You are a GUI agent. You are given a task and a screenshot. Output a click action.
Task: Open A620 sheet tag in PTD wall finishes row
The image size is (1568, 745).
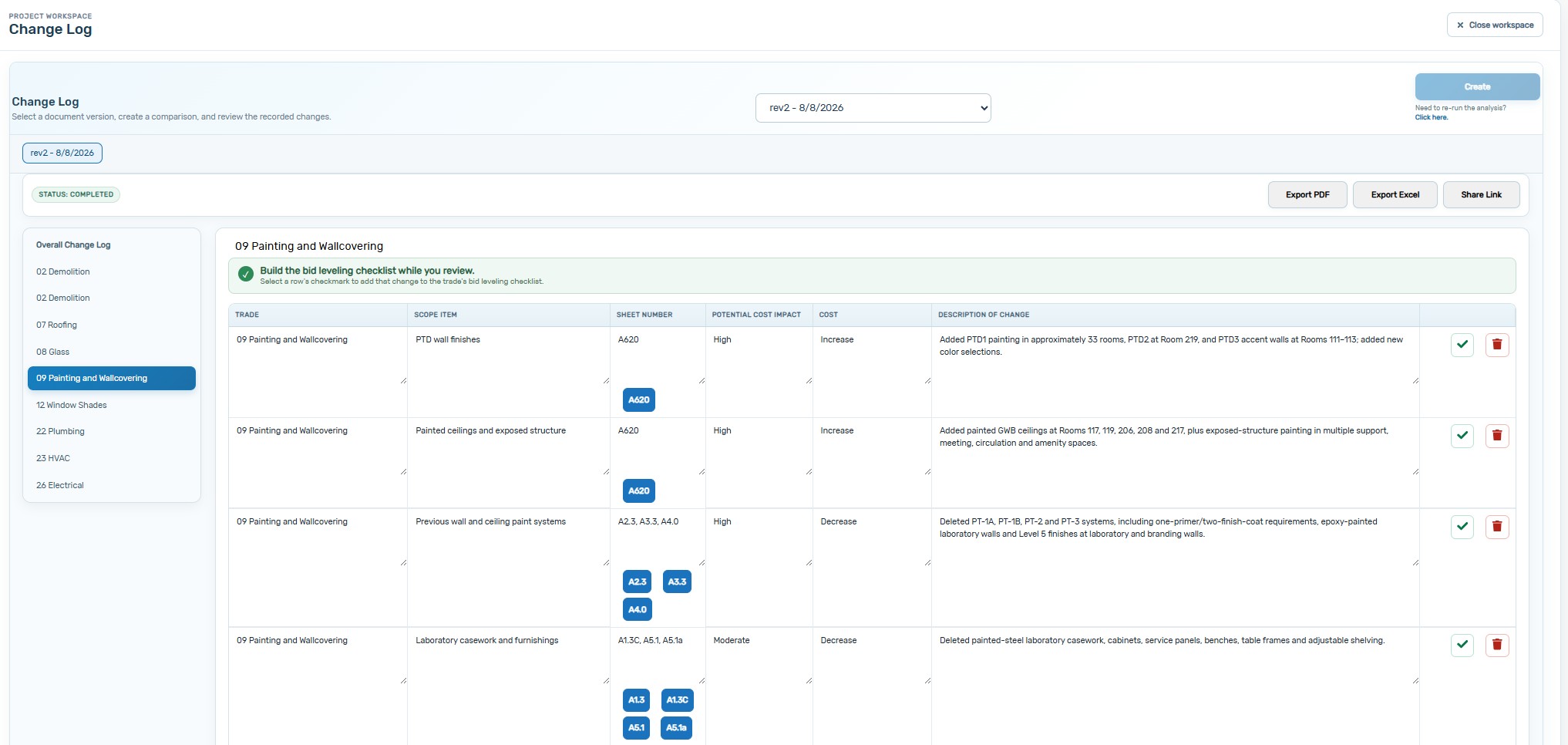click(x=639, y=399)
